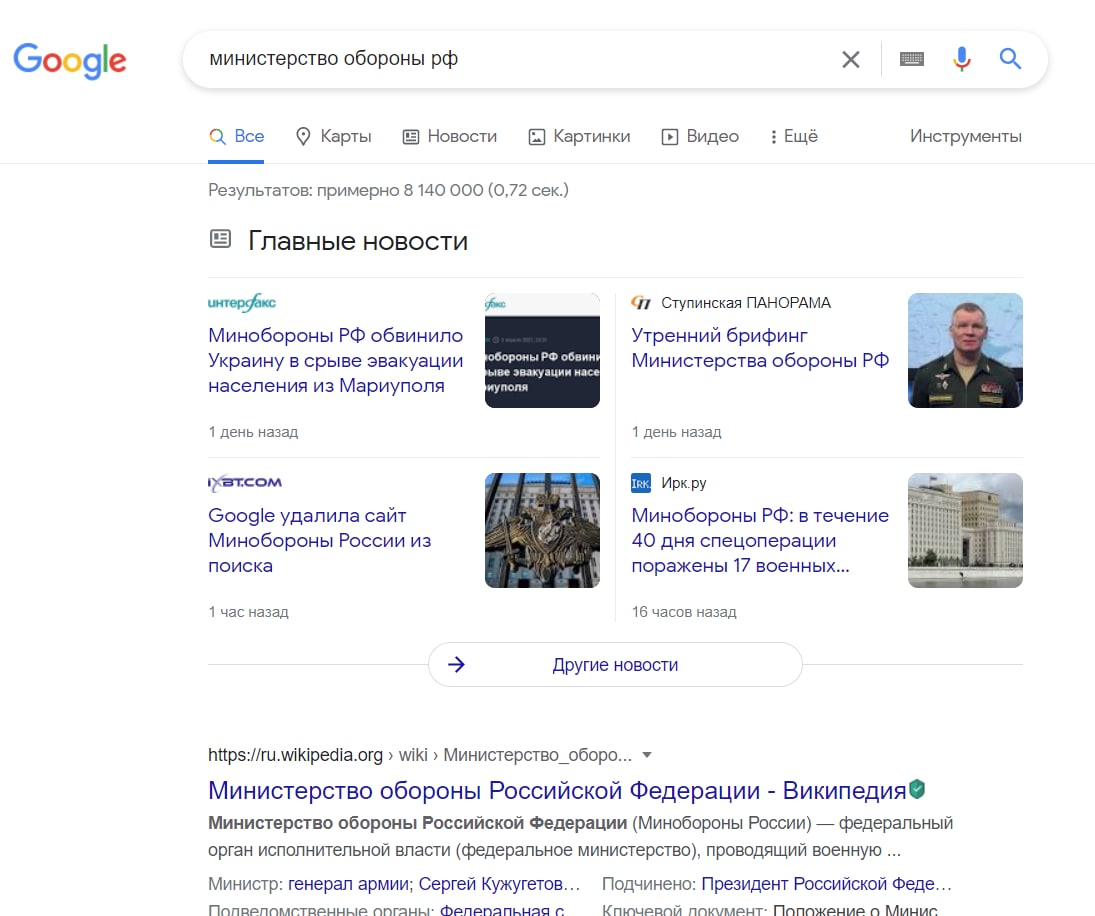
Task: Switch to the Картинки tab
Action: 579,137
